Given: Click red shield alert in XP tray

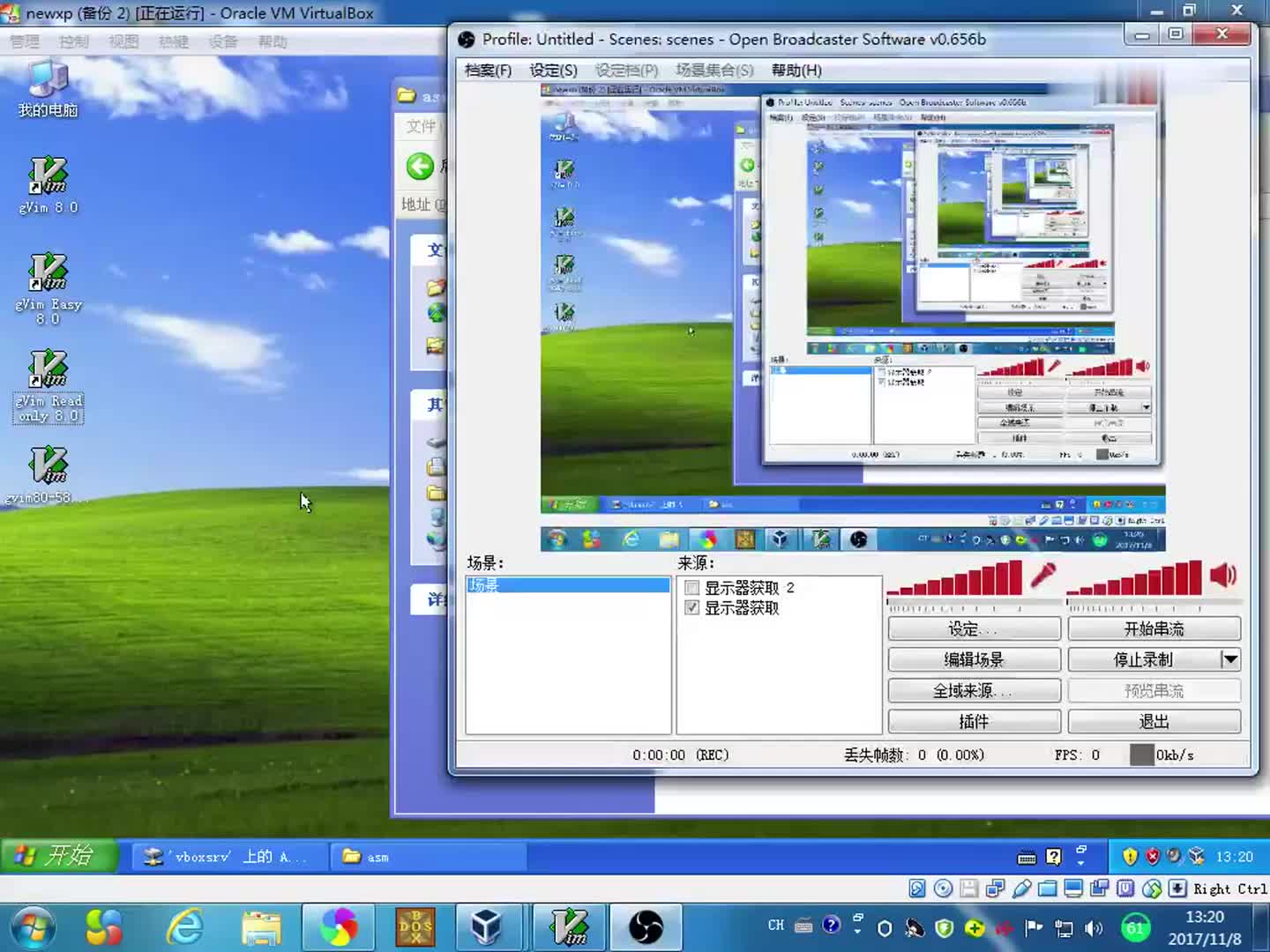Looking at the screenshot, I should pyautogui.click(x=1152, y=856).
